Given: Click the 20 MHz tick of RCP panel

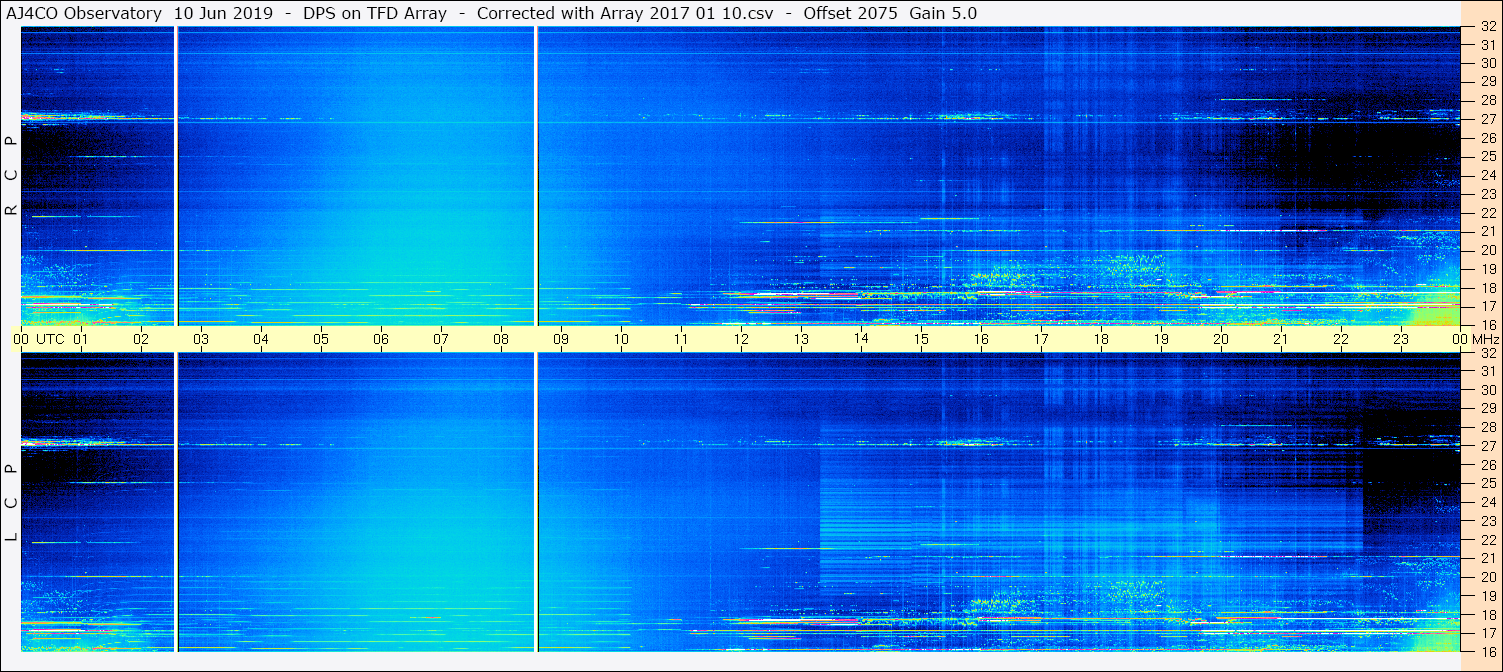Looking at the screenshot, I should tap(1487, 249).
